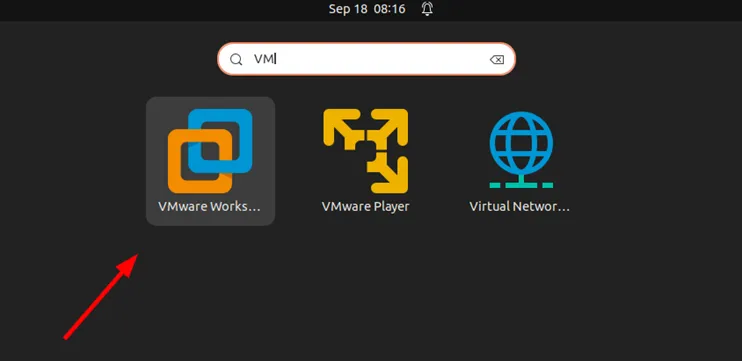Click the magnifier icon in search bar
The height and width of the screenshot is (361, 742).
pos(236,60)
